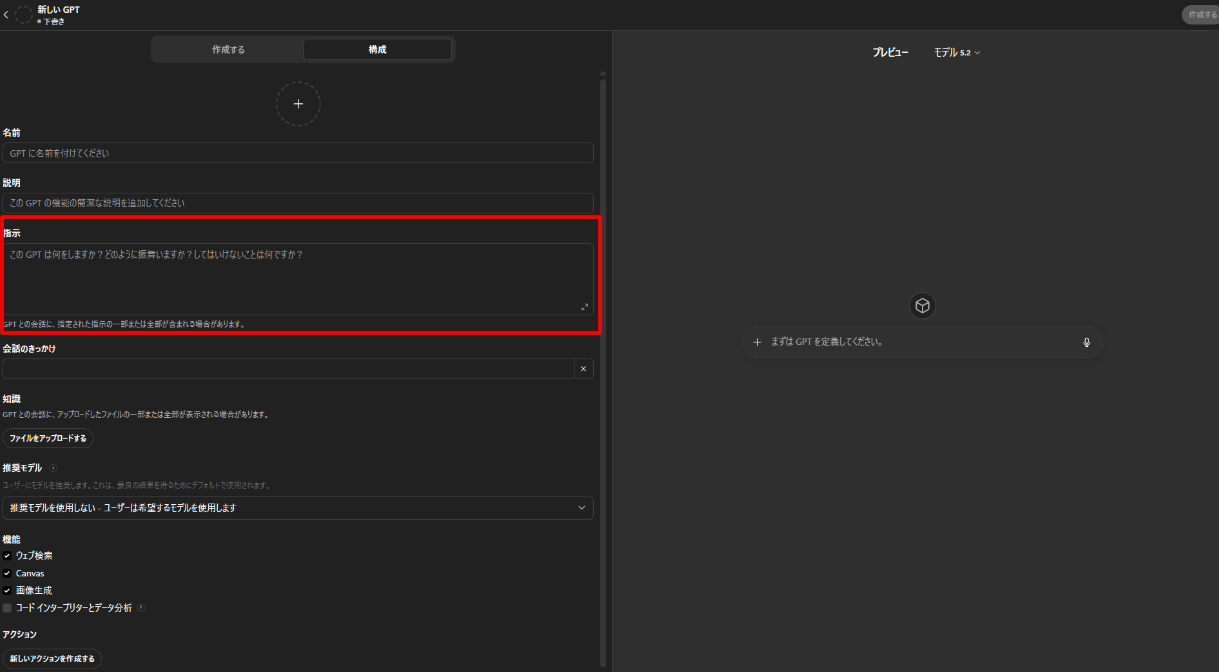
Task: Click the expand icon in instructions textbox
Action: [x=585, y=307]
